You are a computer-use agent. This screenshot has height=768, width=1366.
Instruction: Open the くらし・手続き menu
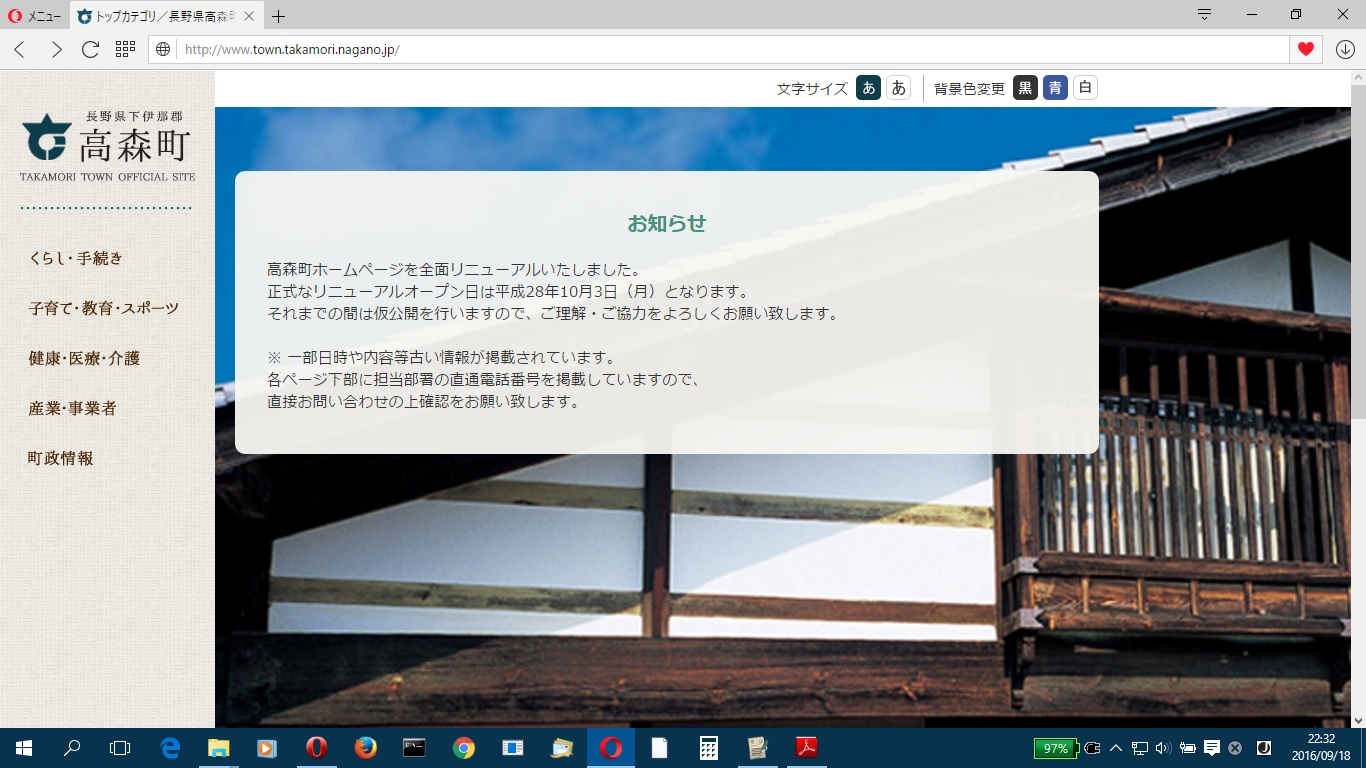(76, 258)
